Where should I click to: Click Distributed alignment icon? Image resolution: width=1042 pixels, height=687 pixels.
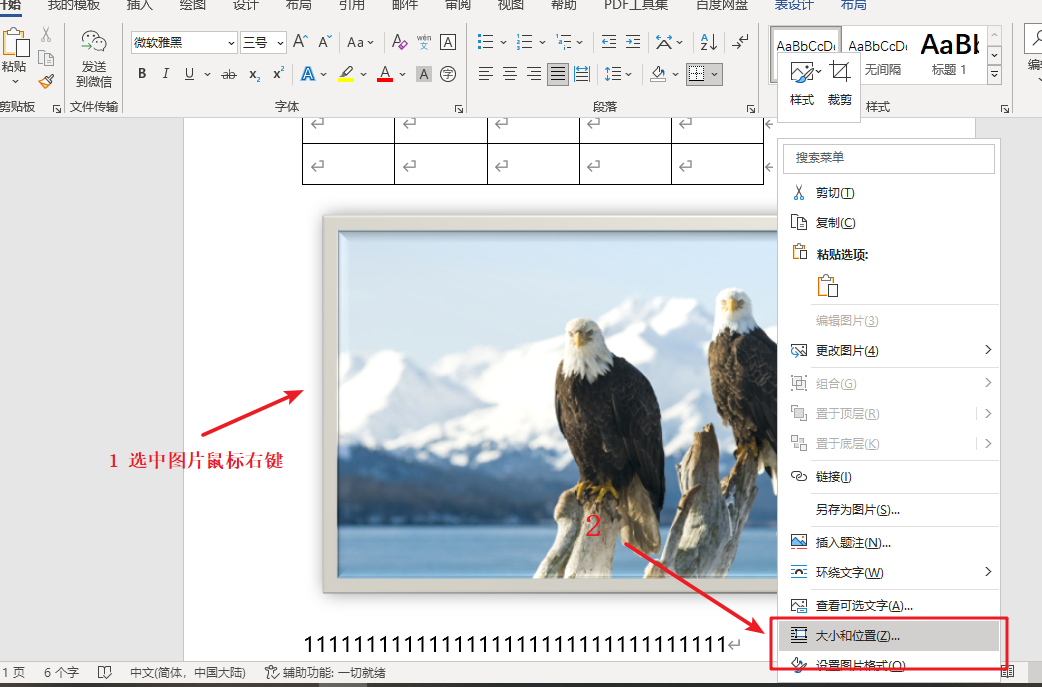(x=582, y=74)
